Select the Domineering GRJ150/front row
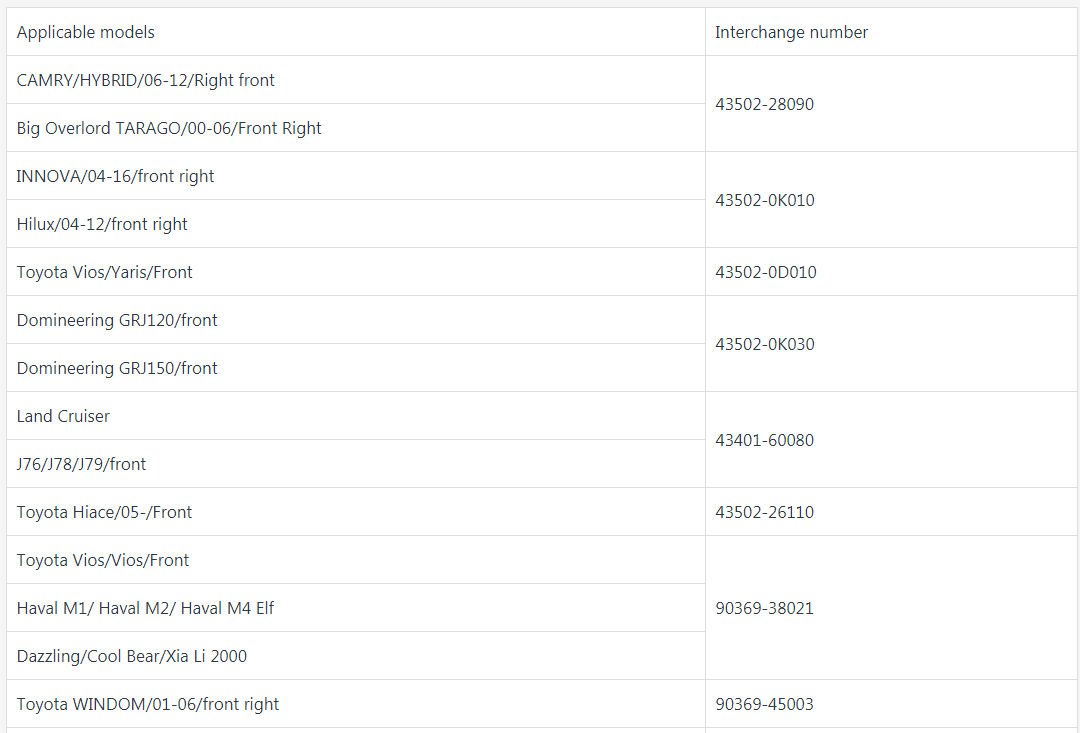This screenshot has width=1080, height=733. click(x=356, y=368)
